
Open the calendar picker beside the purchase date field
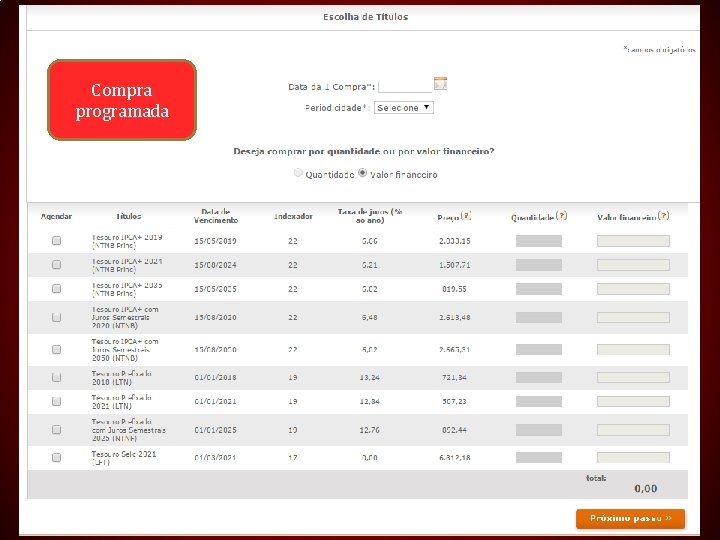440,84
